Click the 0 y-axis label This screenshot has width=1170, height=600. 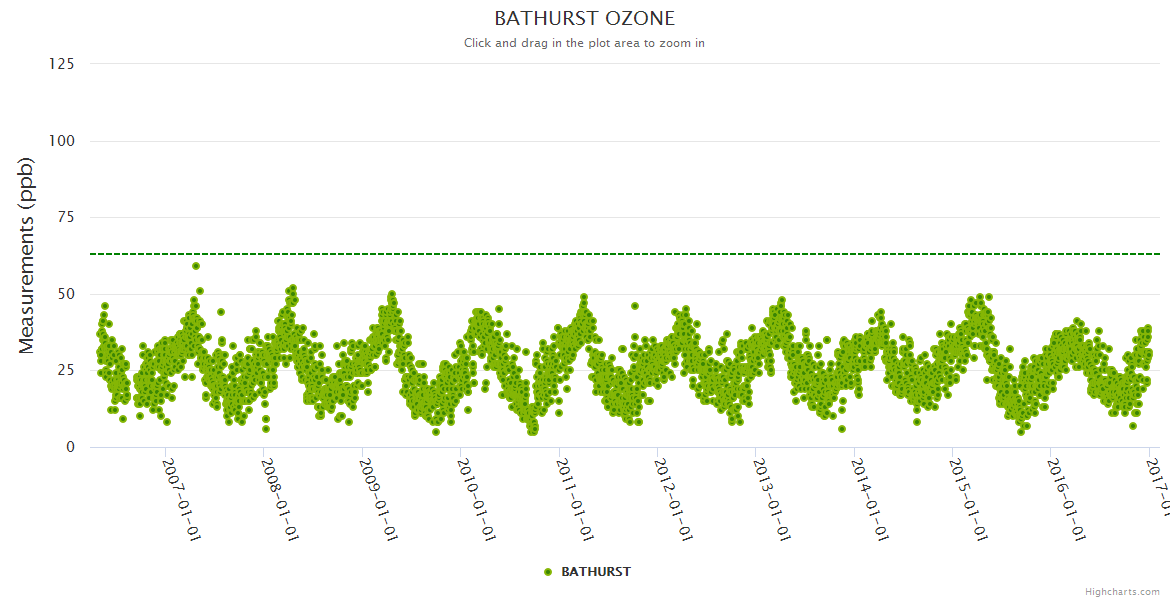69,447
